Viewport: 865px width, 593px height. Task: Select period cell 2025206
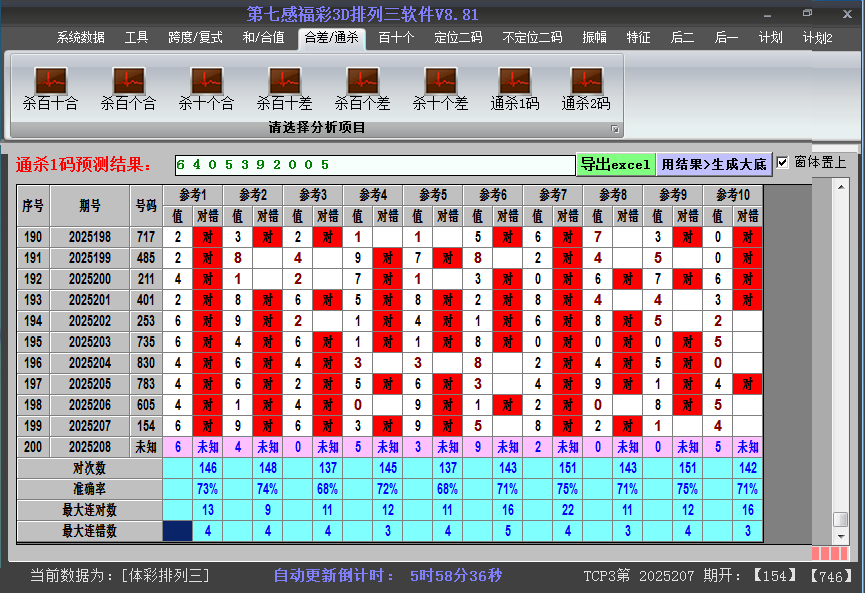coord(90,405)
